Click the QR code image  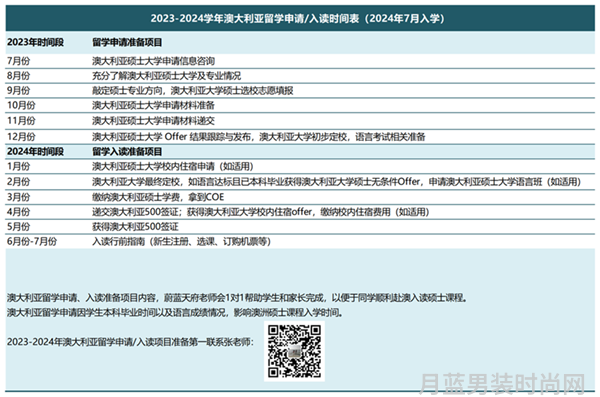pos(294,351)
